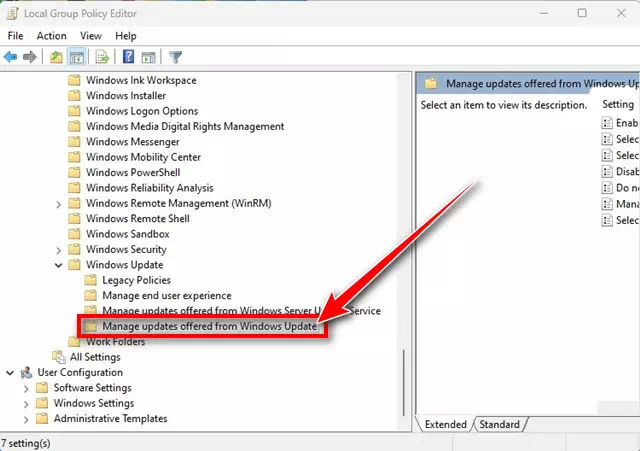Click the policy icon beside 'Disab' setting
Viewport: 640px width, 451px height.
(x=607, y=171)
